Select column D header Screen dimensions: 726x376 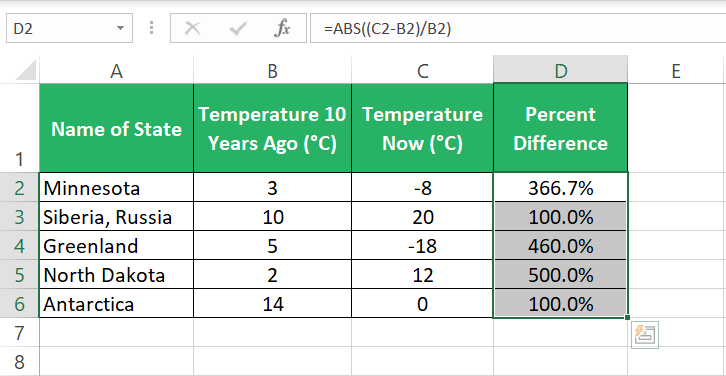tap(560, 71)
